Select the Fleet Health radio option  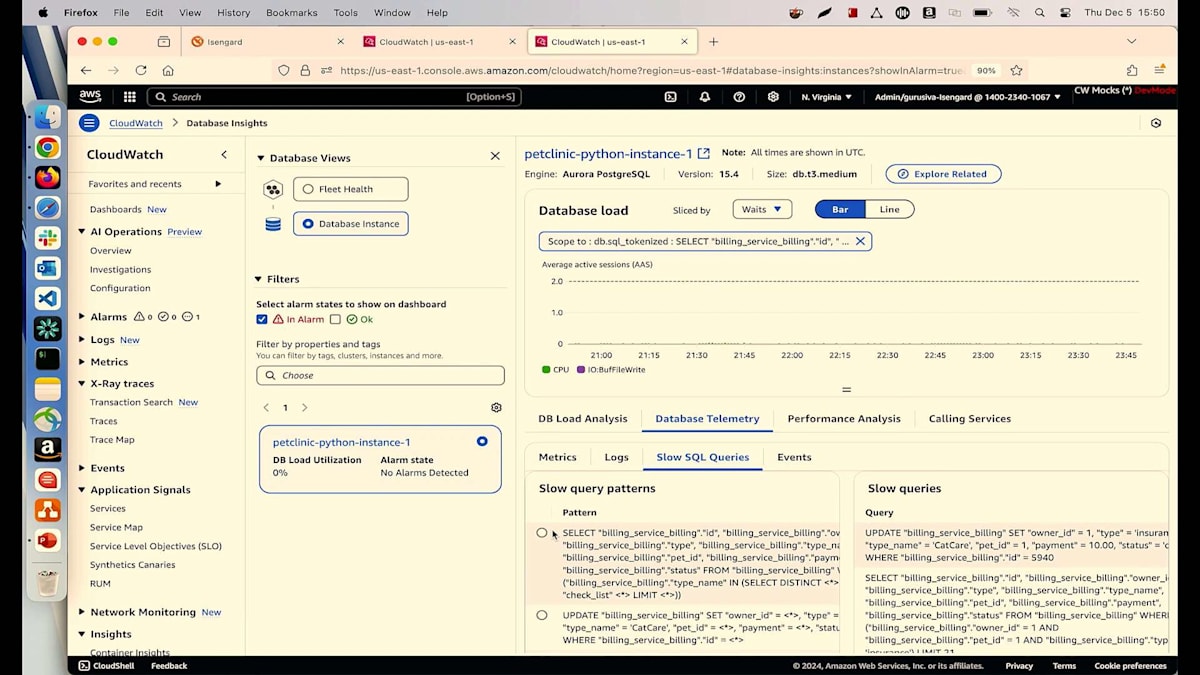point(308,189)
